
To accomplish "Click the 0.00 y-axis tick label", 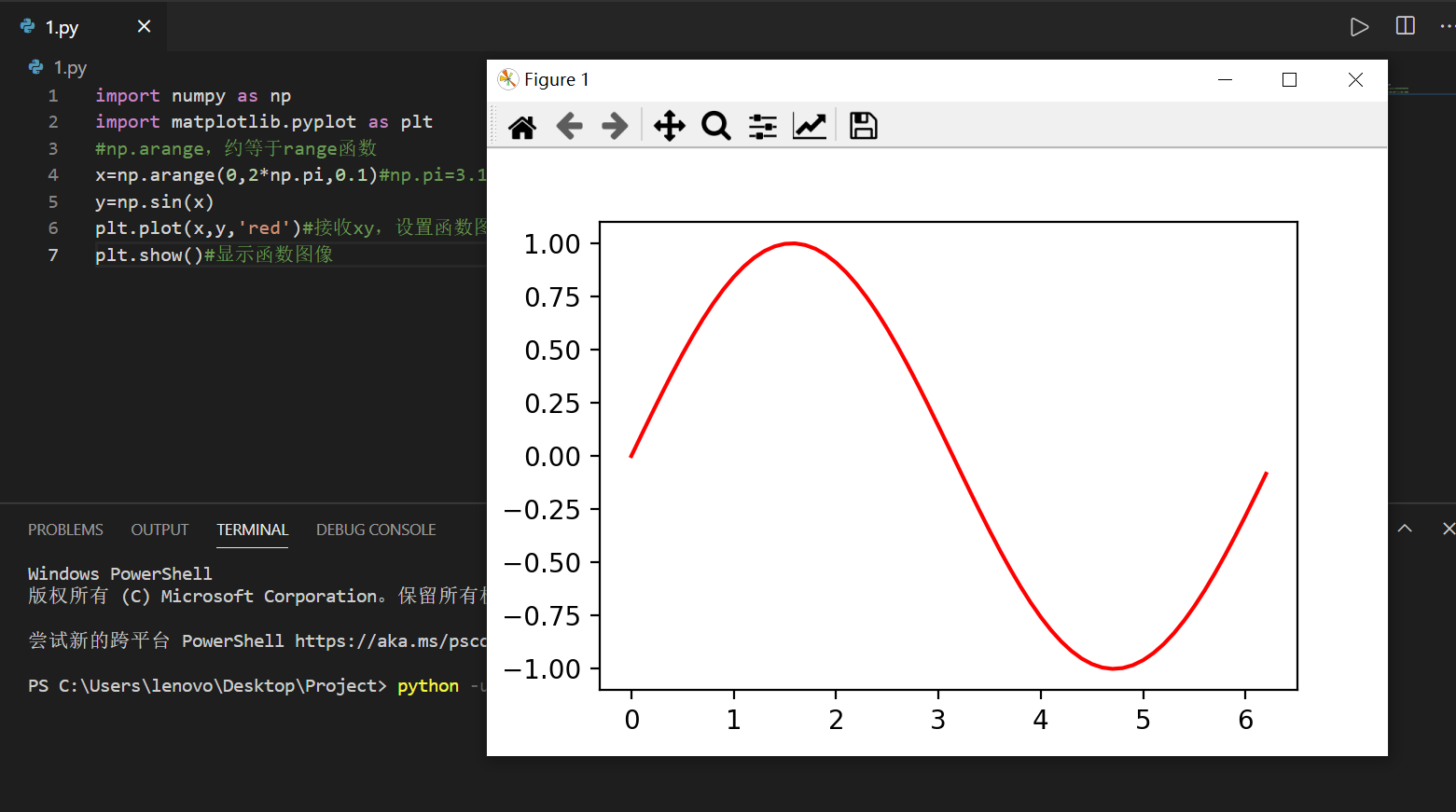I will coord(552,457).
